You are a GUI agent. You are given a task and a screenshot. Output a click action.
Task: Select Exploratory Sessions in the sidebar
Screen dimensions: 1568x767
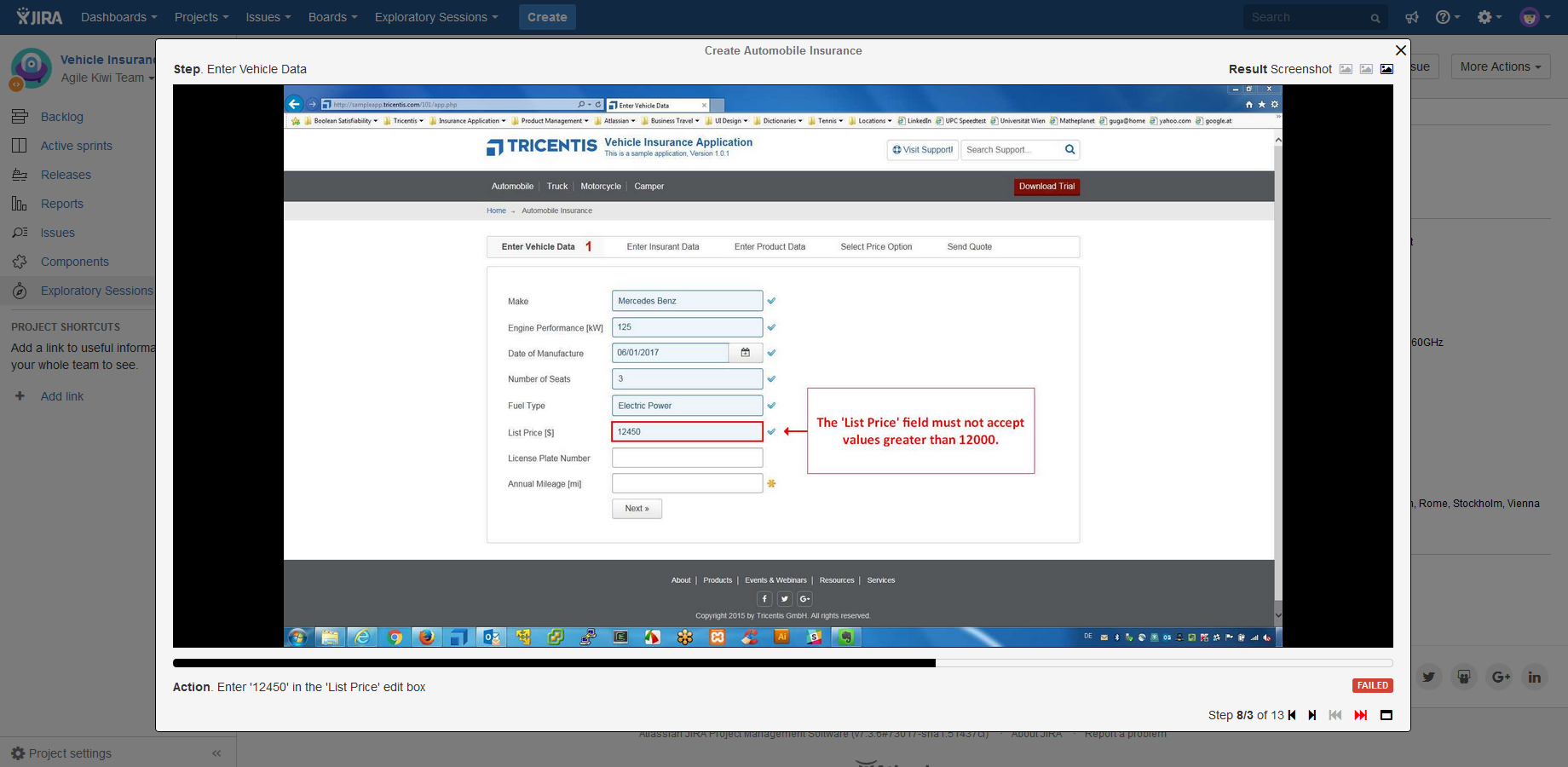coord(97,291)
